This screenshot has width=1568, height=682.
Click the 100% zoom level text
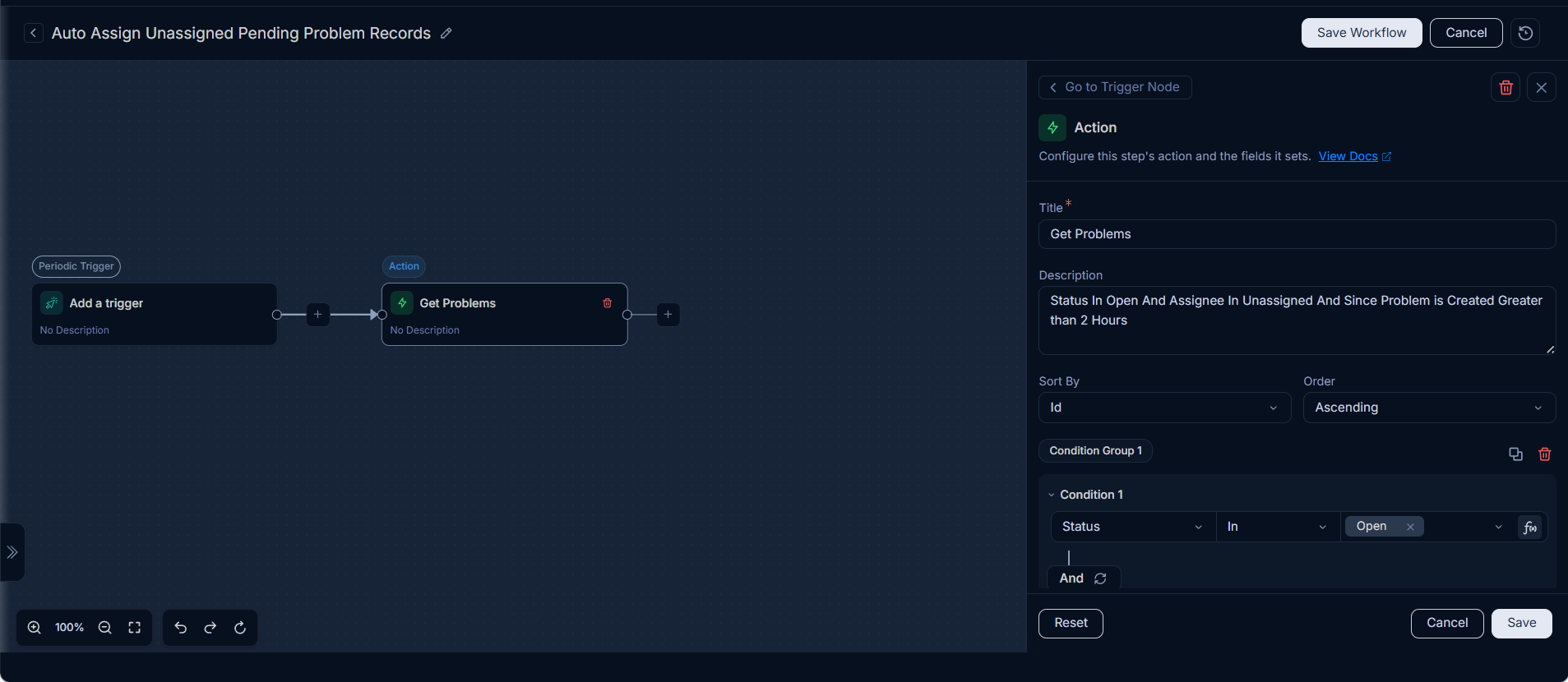coord(69,628)
